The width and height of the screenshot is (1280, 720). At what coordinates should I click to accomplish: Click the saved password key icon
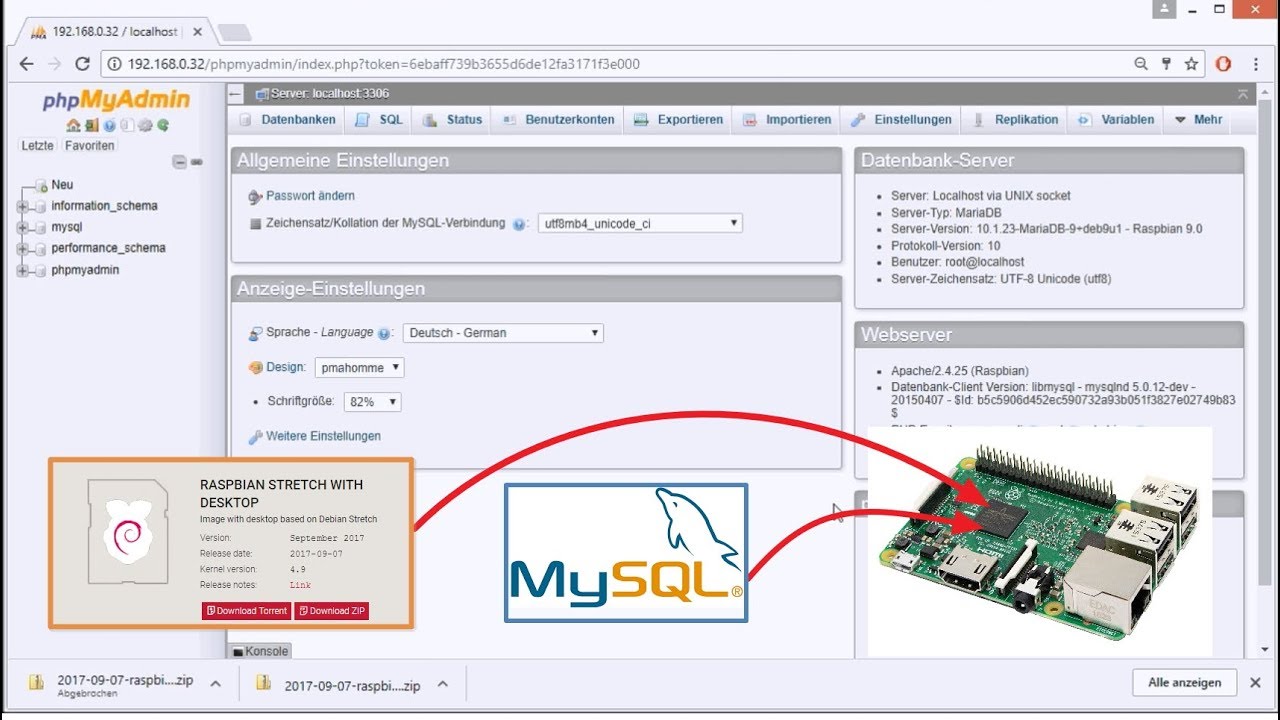coord(1166,64)
